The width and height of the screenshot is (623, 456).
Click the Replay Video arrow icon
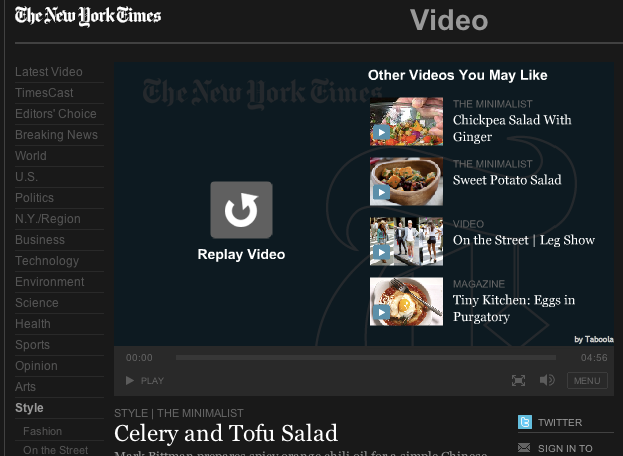(241, 210)
